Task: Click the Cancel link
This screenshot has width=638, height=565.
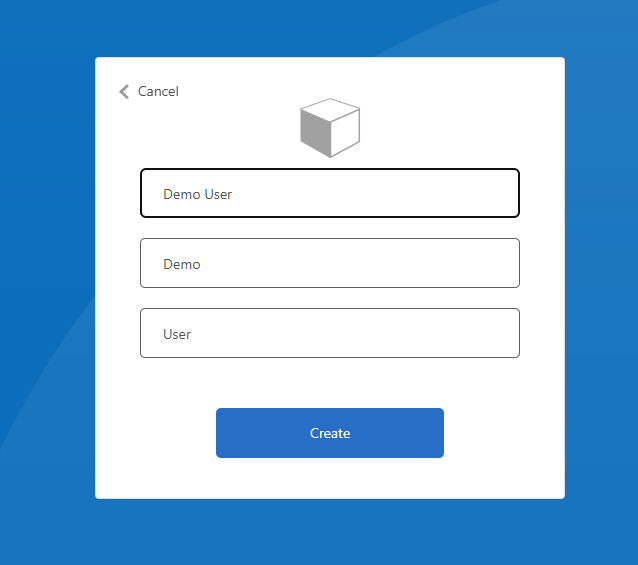Action: point(158,92)
